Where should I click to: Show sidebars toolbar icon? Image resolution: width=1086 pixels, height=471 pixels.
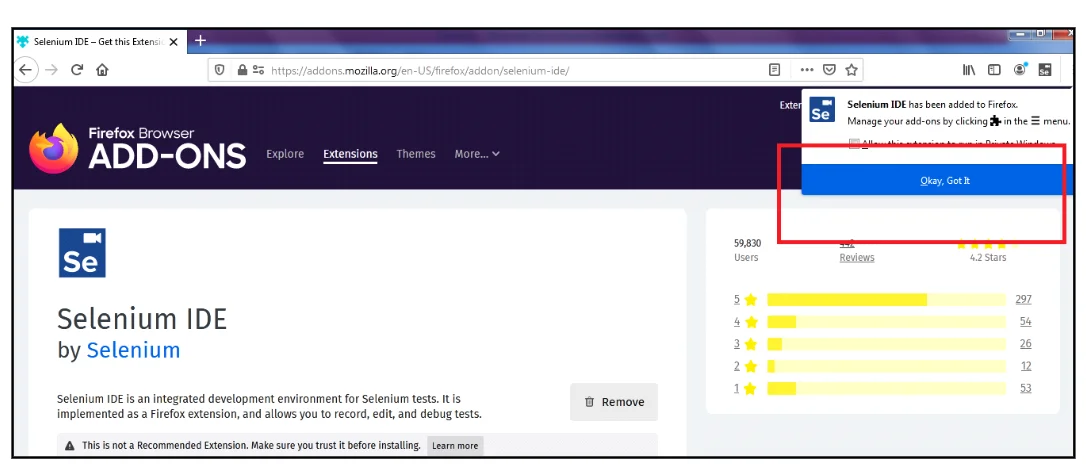point(994,70)
